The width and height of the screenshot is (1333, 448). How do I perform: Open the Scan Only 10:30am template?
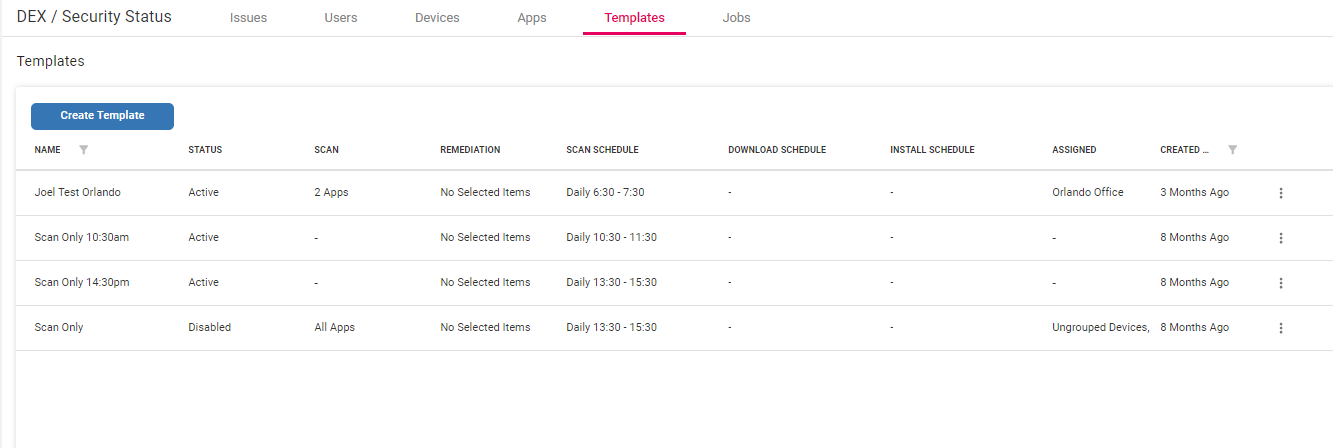[82, 238]
